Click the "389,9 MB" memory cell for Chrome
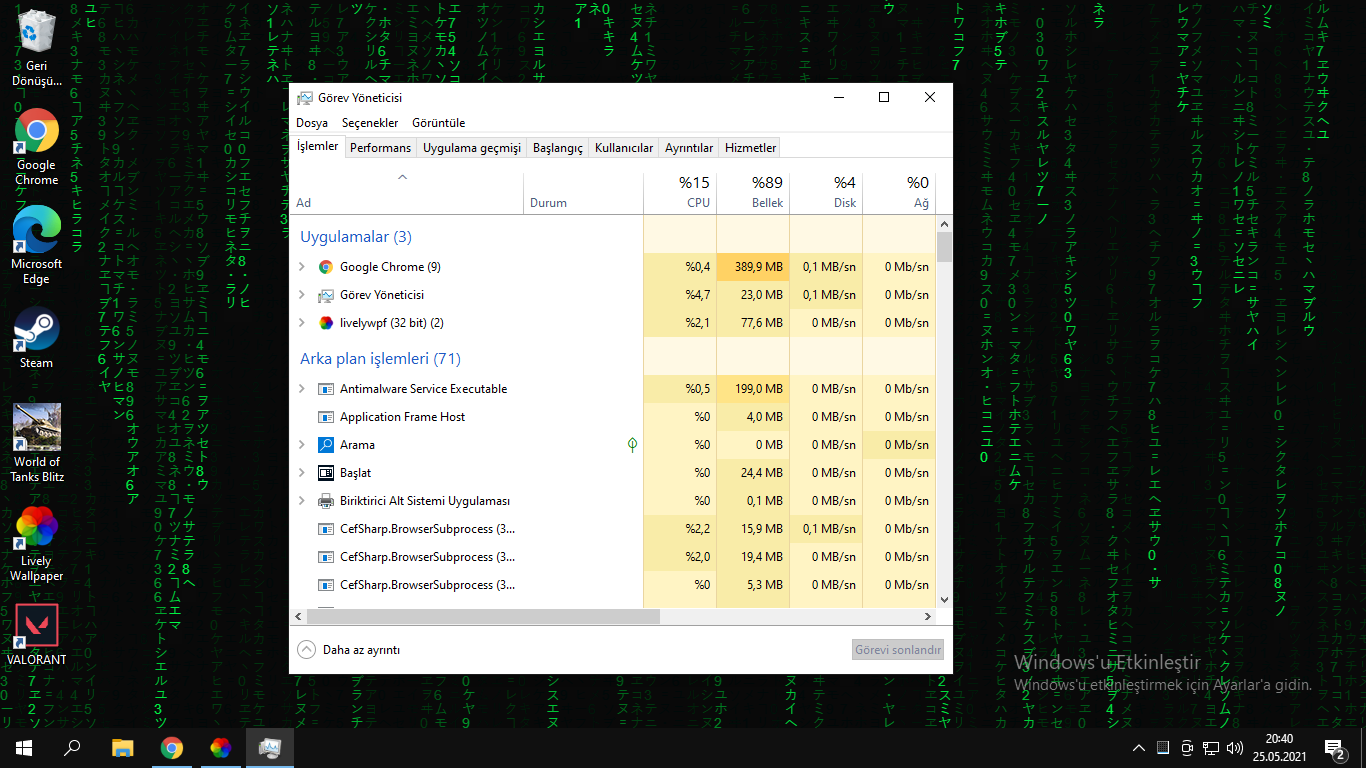 [753, 267]
